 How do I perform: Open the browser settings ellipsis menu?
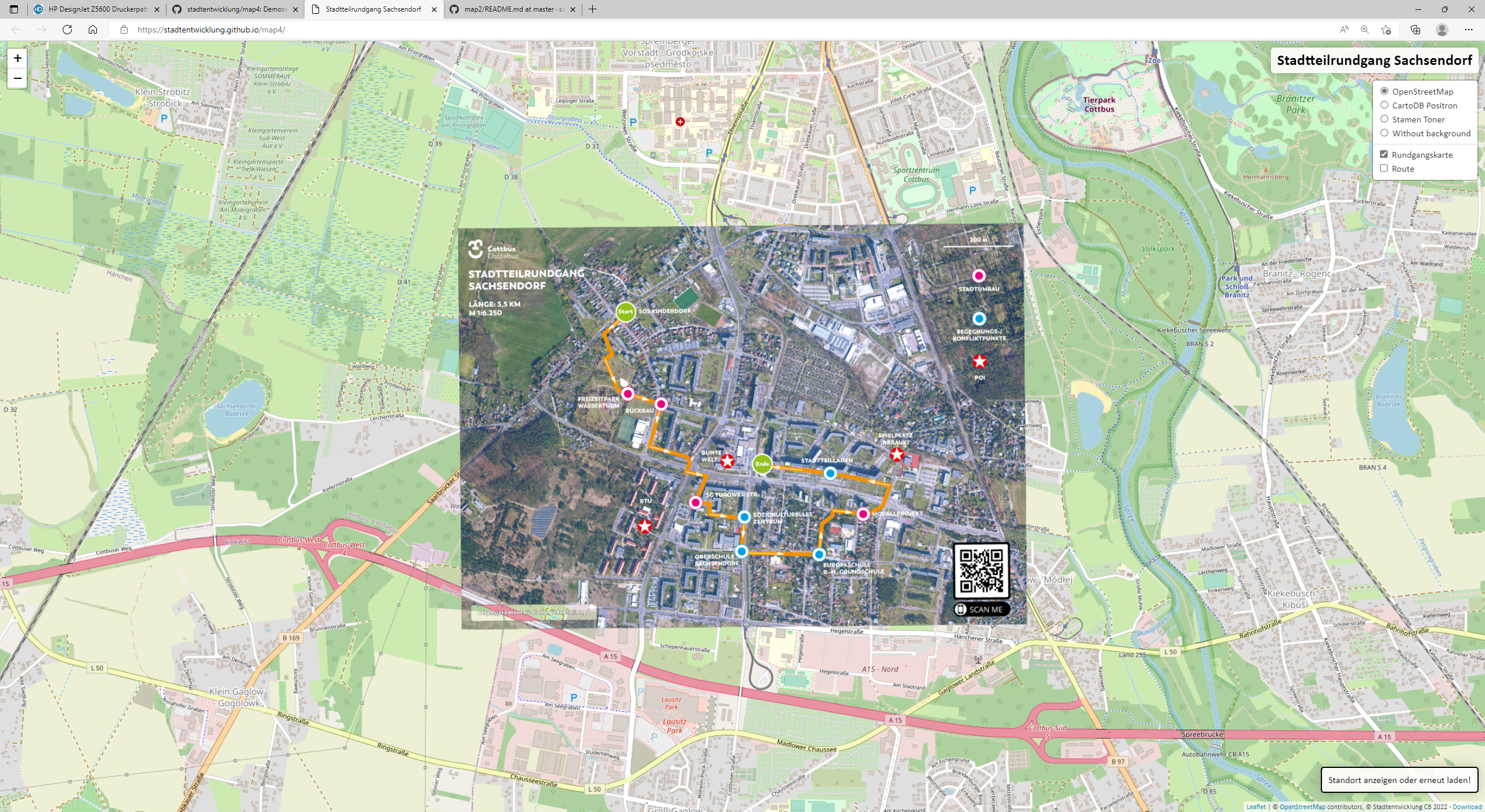coord(1468,30)
